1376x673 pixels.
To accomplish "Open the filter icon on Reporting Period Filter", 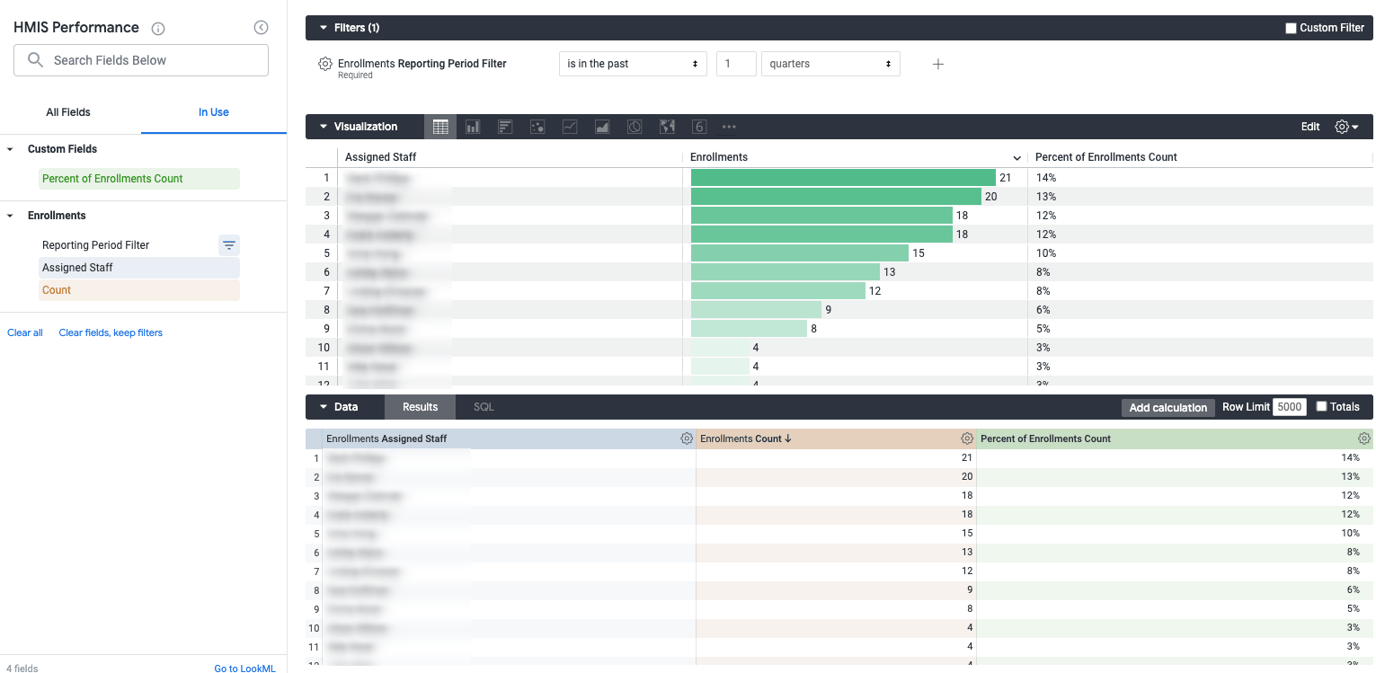I will pyautogui.click(x=229, y=245).
